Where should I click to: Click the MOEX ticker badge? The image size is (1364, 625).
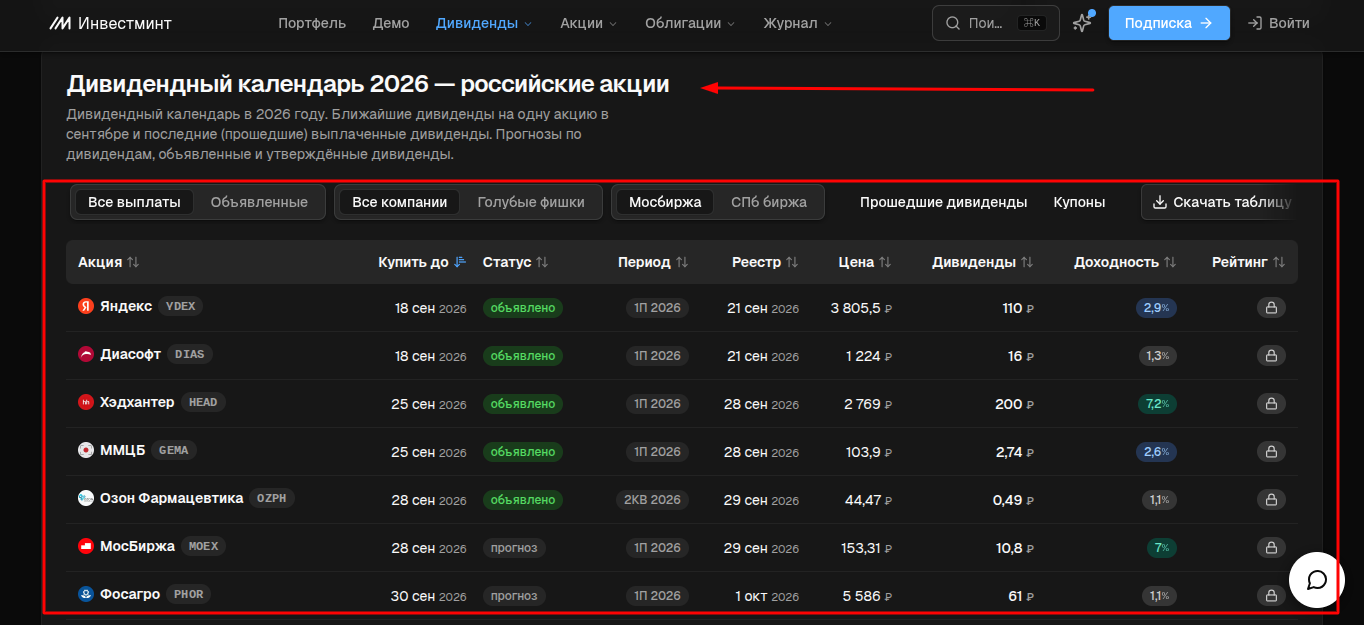pyautogui.click(x=203, y=546)
